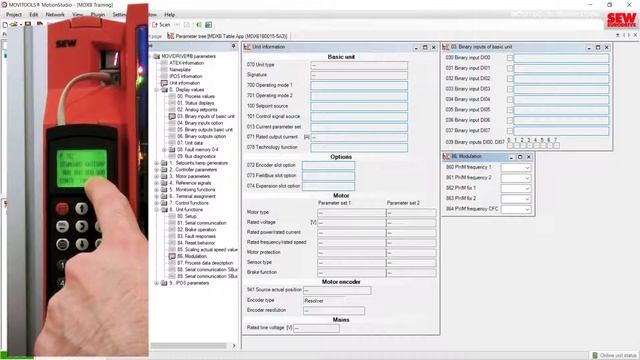The image size is (640, 360).
Task: Expand the 1. Setpoints/ramp generators node
Action: [x=157, y=163]
